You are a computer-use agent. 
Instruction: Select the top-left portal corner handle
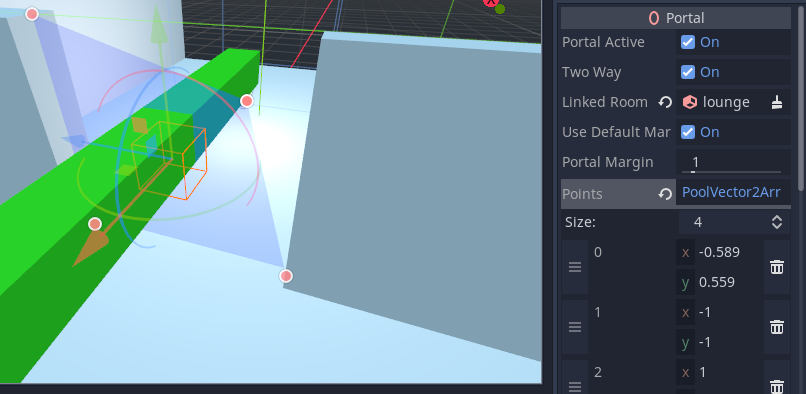point(32,14)
